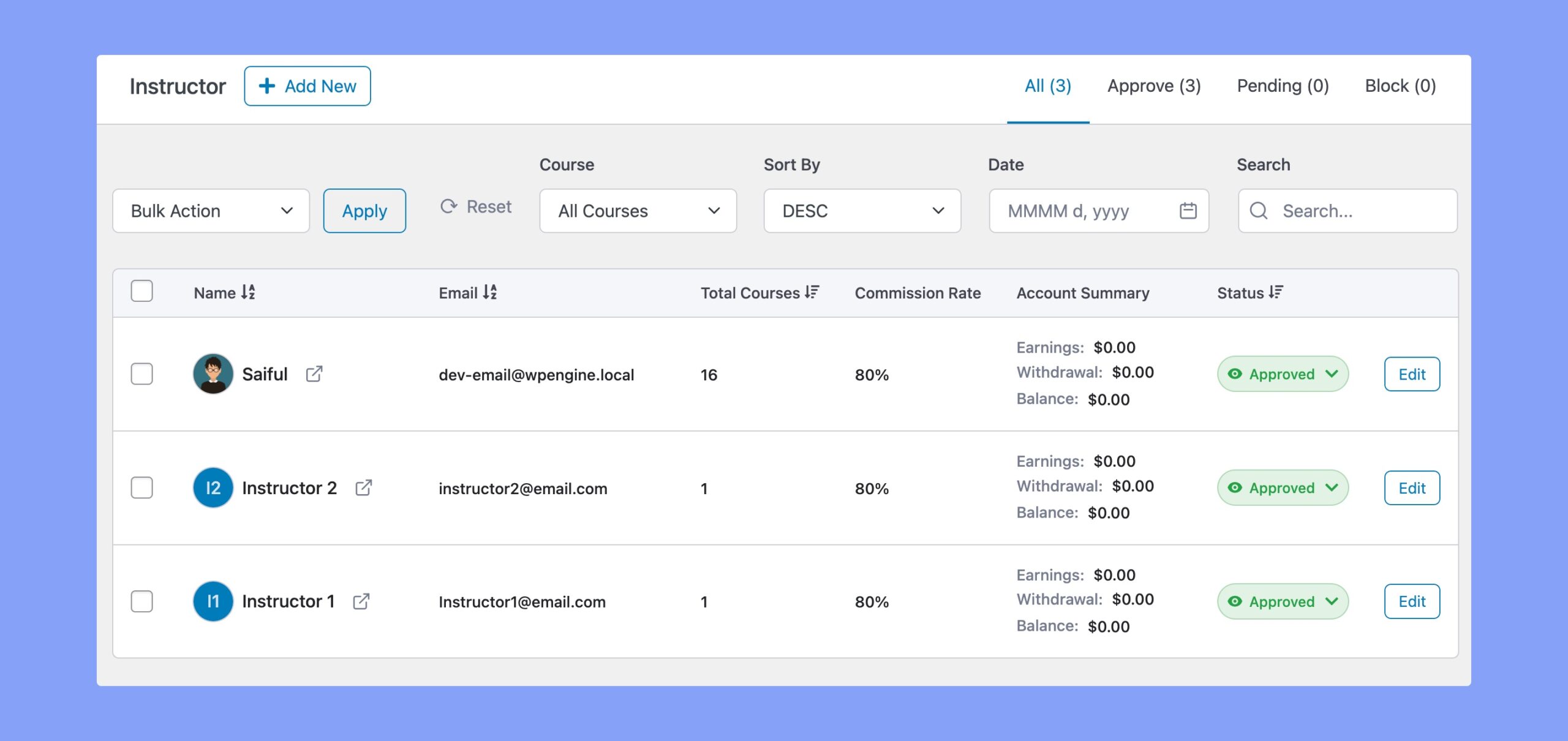
Task: Click the external link icon for Instructor 2
Action: click(363, 487)
